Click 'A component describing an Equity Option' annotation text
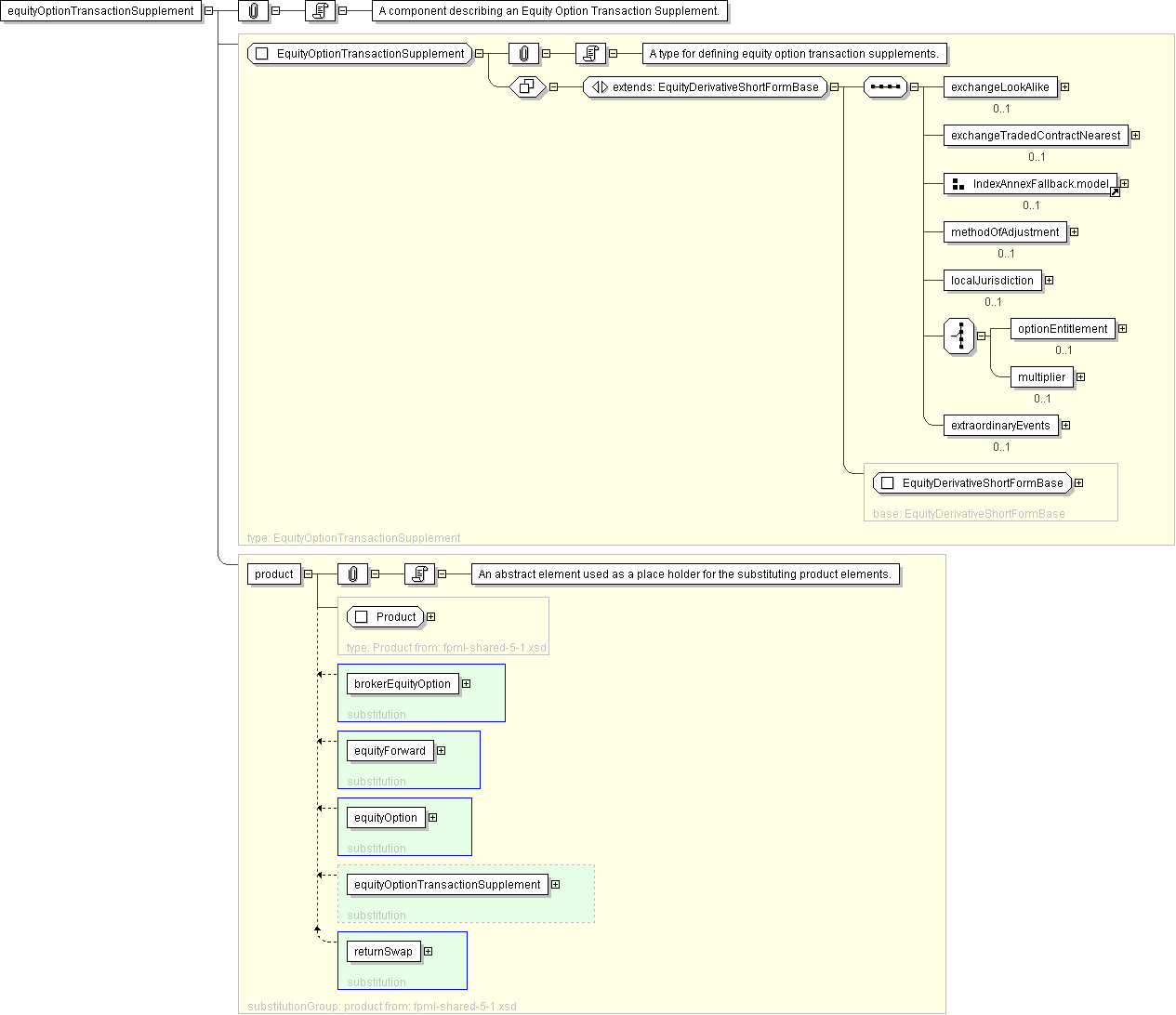The image size is (1176, 1015). (549, 11)
